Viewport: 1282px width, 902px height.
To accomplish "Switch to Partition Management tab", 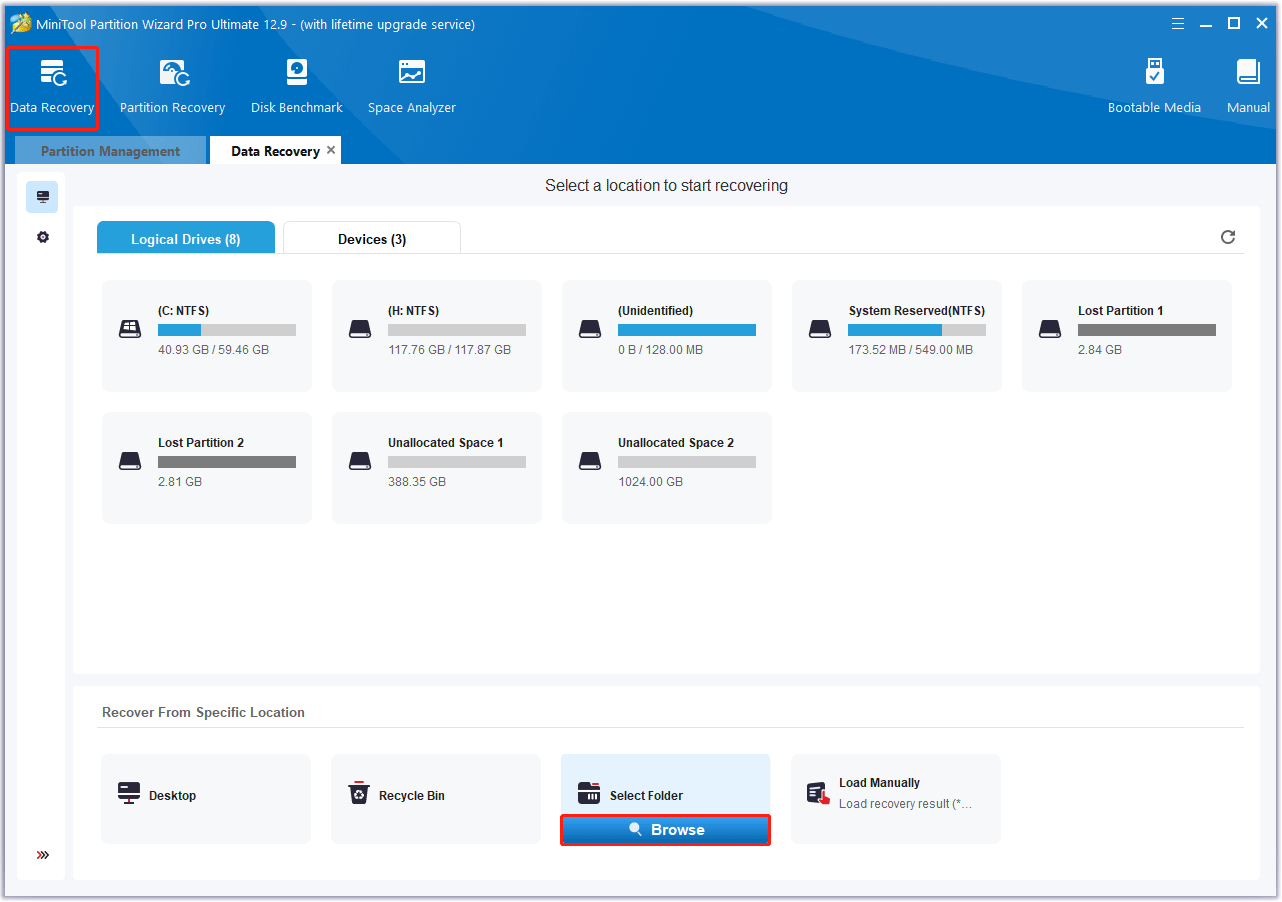I will point(110,151).
